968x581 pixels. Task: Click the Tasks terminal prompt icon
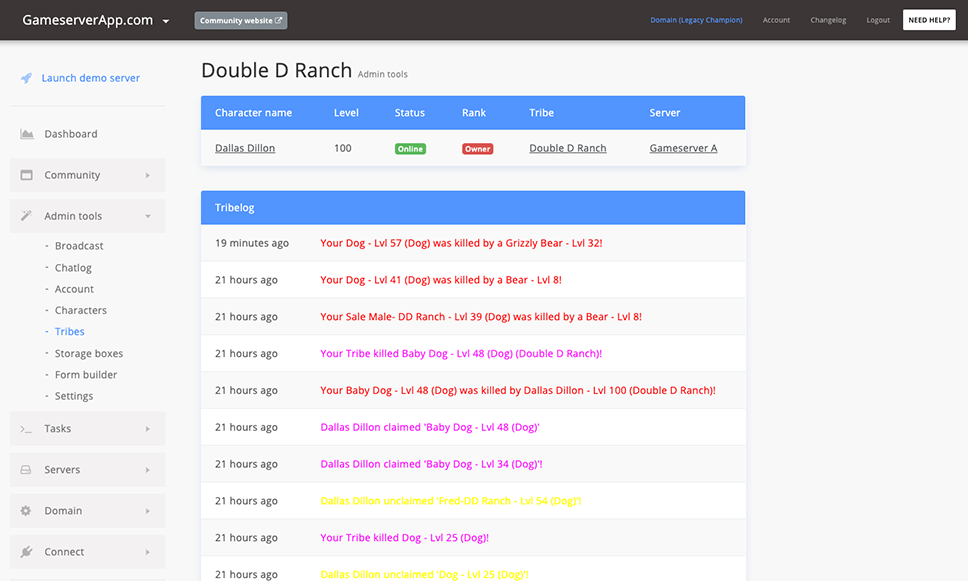point(26,428)
